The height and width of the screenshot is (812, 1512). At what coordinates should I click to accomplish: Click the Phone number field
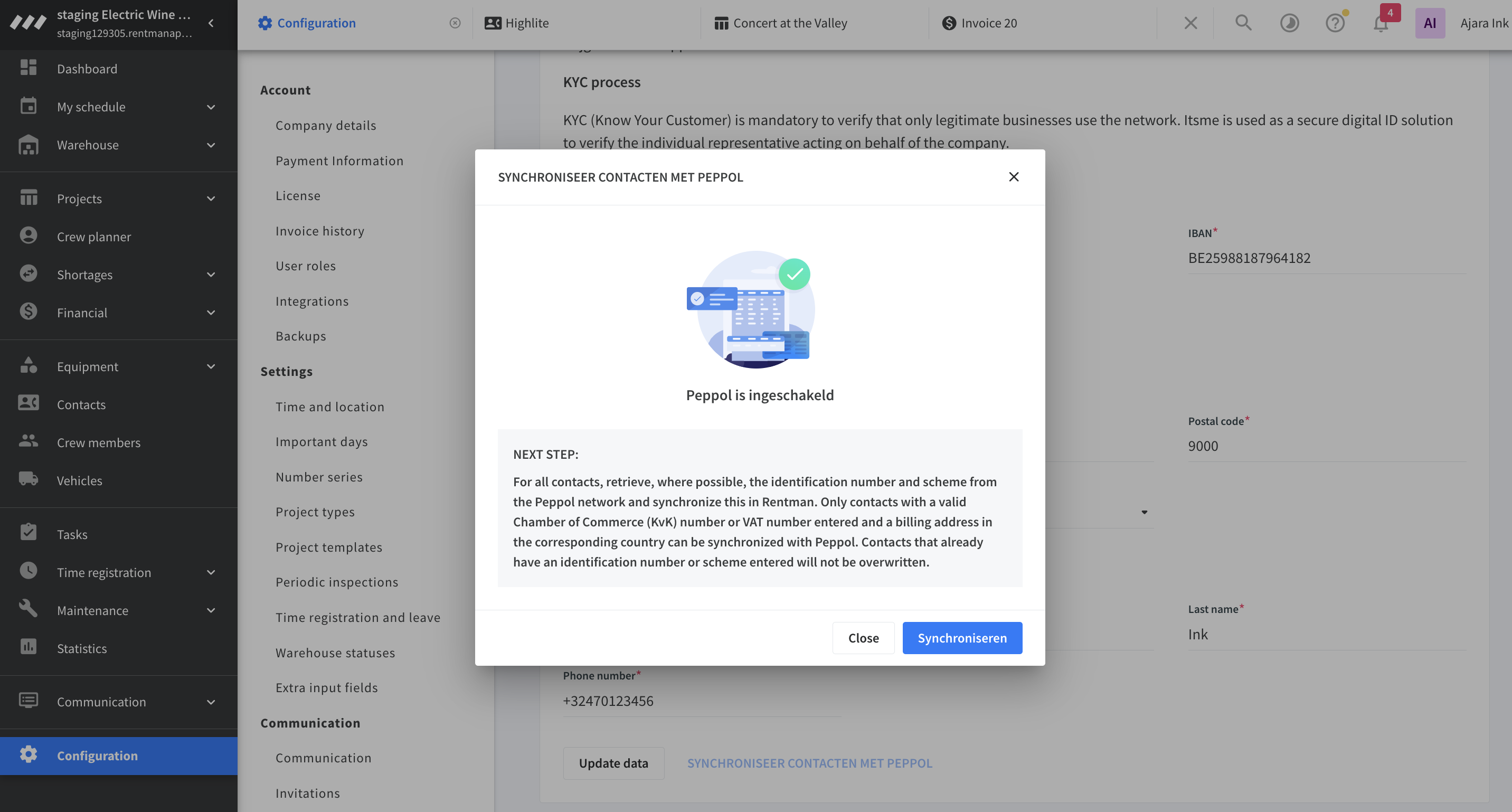(x=702, y=701)
